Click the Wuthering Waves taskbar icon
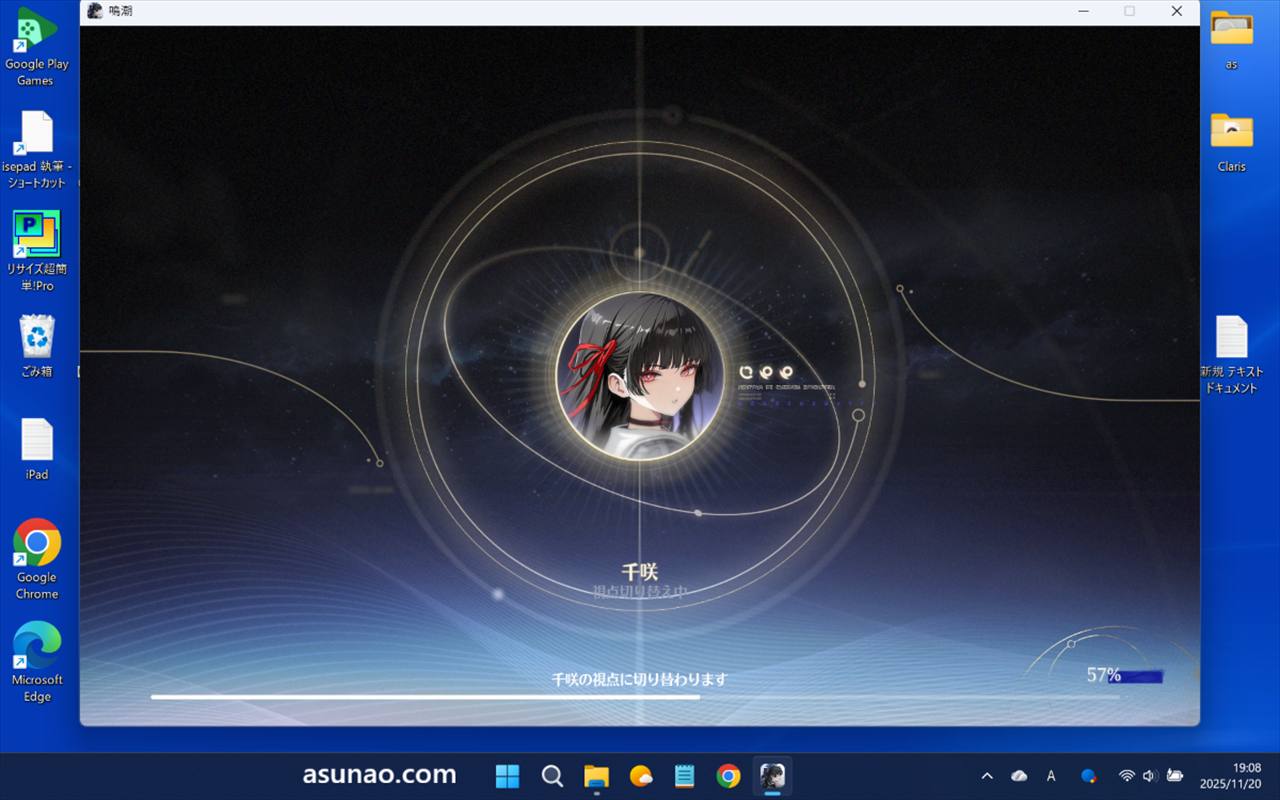 click(771, 776)
